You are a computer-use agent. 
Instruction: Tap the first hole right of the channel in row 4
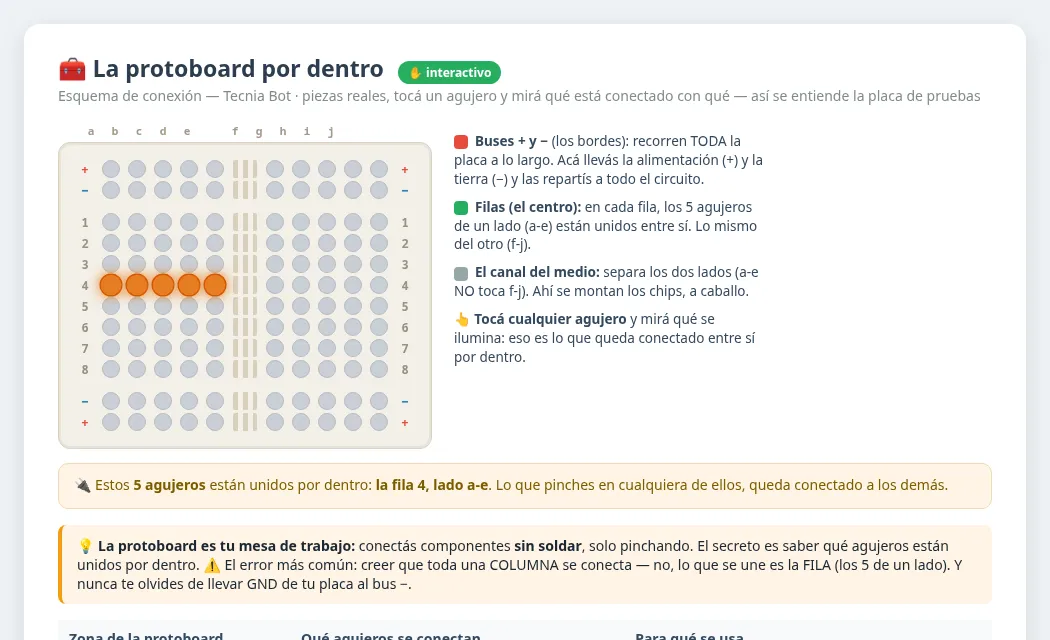coord(275,285)
